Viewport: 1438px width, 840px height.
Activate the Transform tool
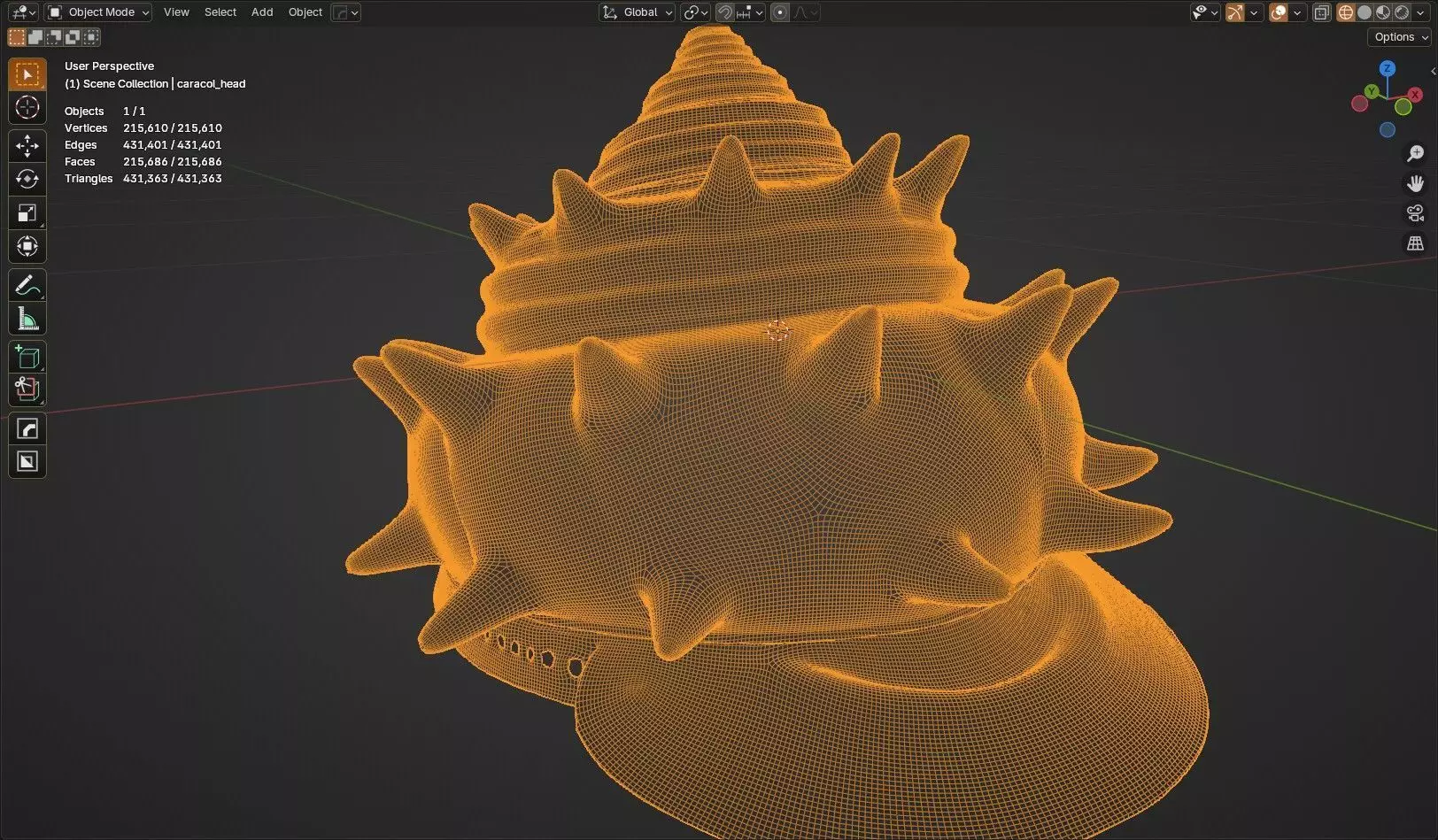tap(27, 247)
